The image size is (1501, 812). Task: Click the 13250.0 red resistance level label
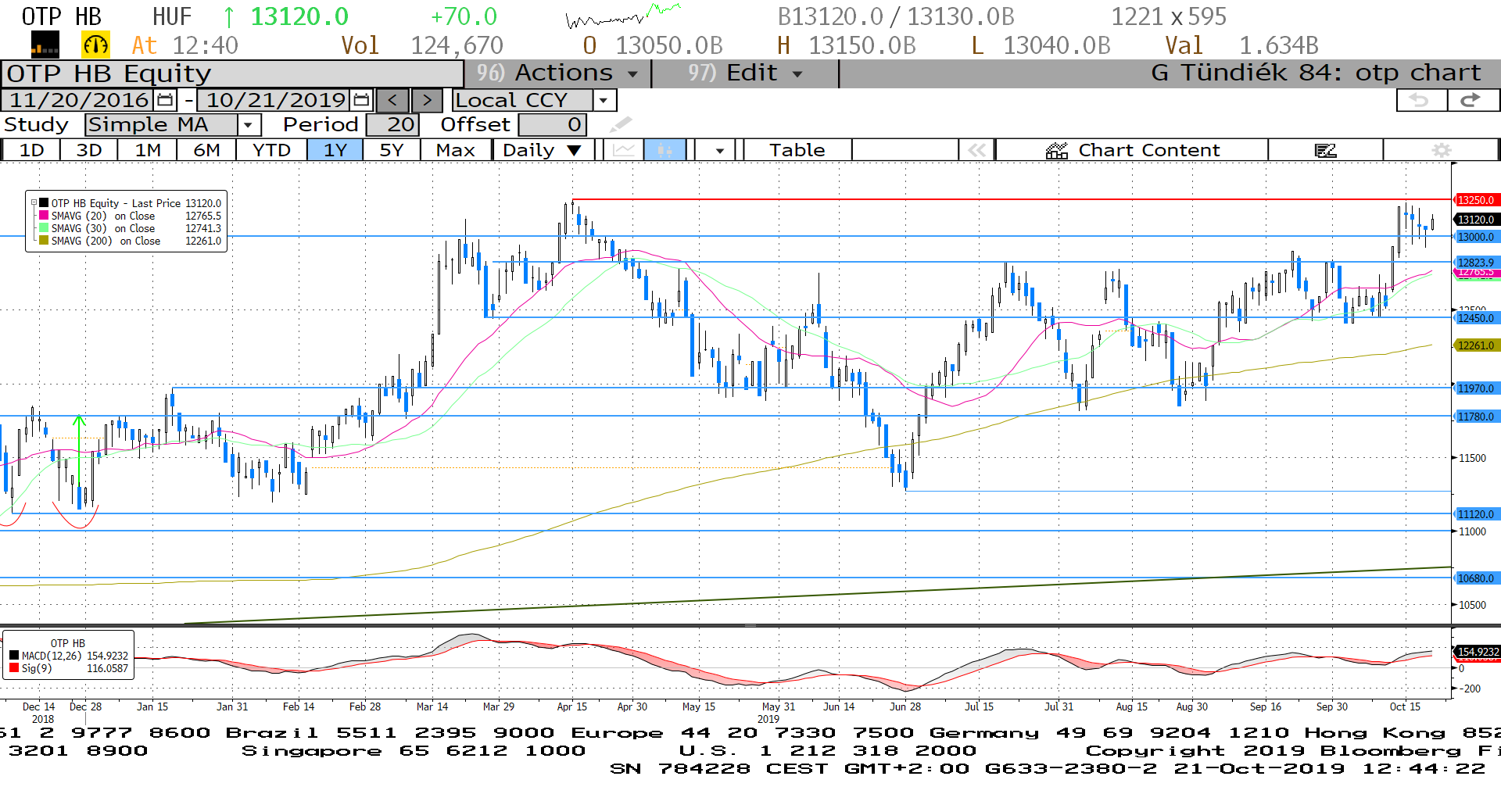(1476, 200)
